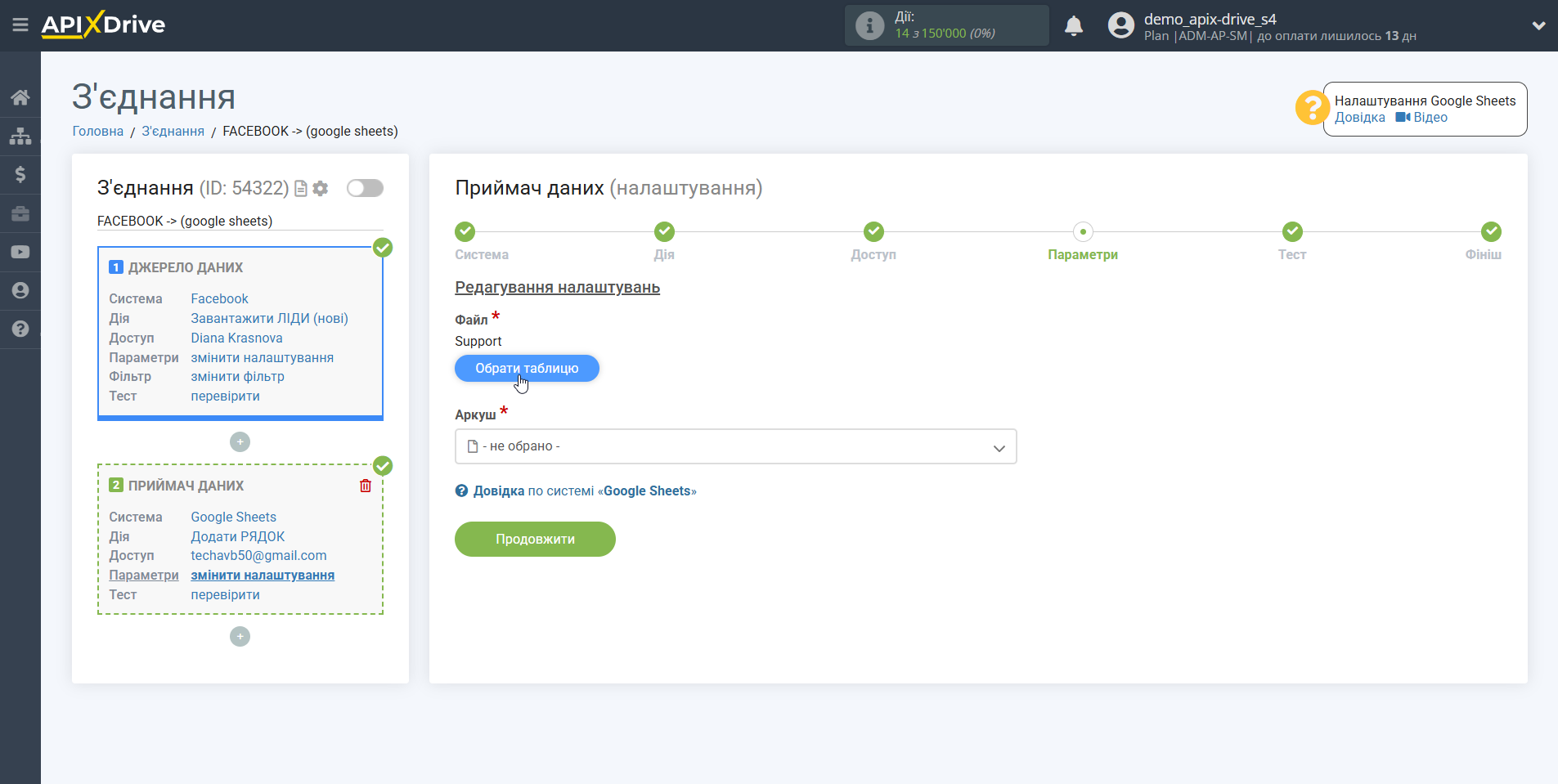Click the ДЖЕРЕЛО ДАНИХ block header
This screenshot has height=784, width=1558.
pos(186,268)
